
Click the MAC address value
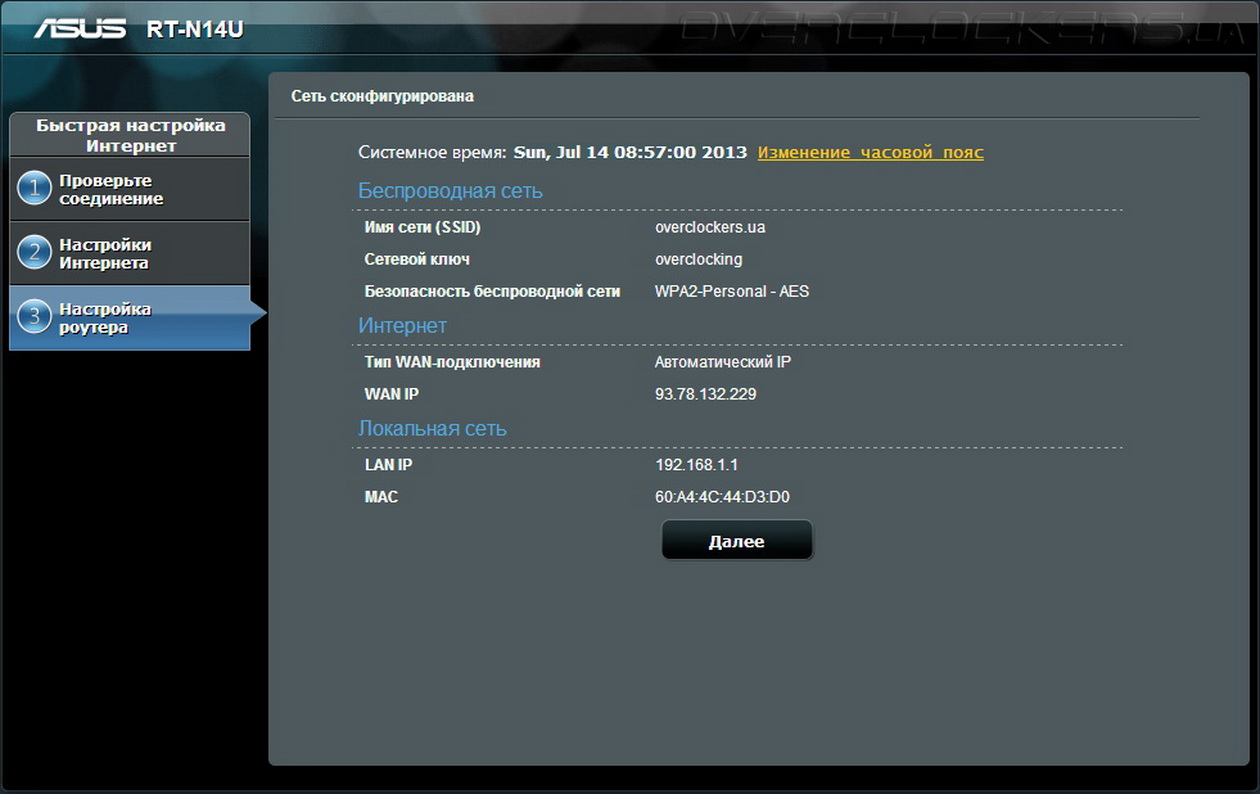722,497
